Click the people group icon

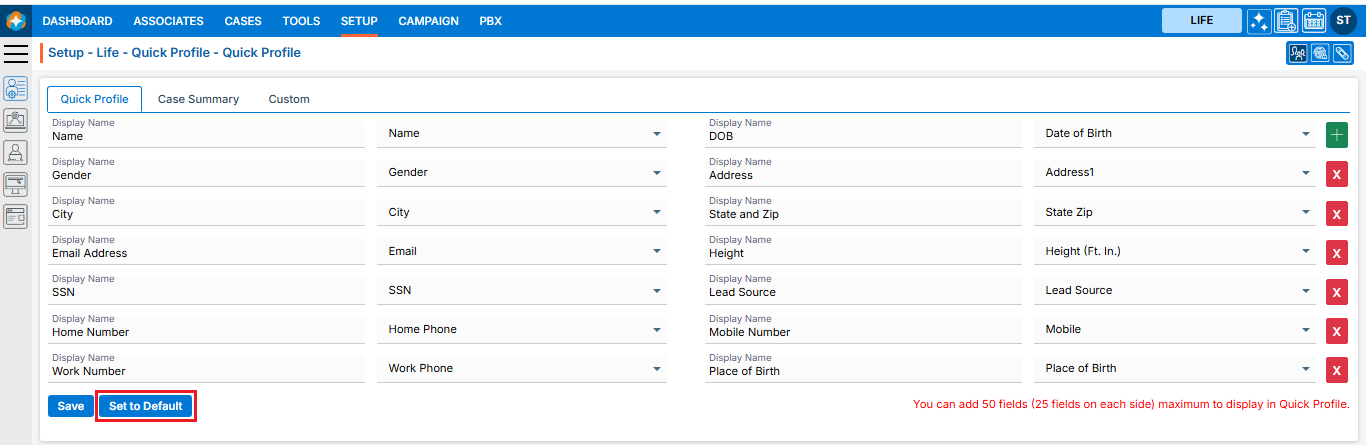1298,53
